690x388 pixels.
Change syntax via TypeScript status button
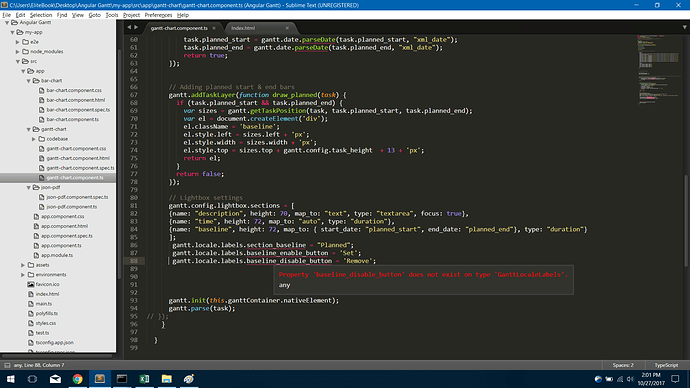(x=666, y=365)
